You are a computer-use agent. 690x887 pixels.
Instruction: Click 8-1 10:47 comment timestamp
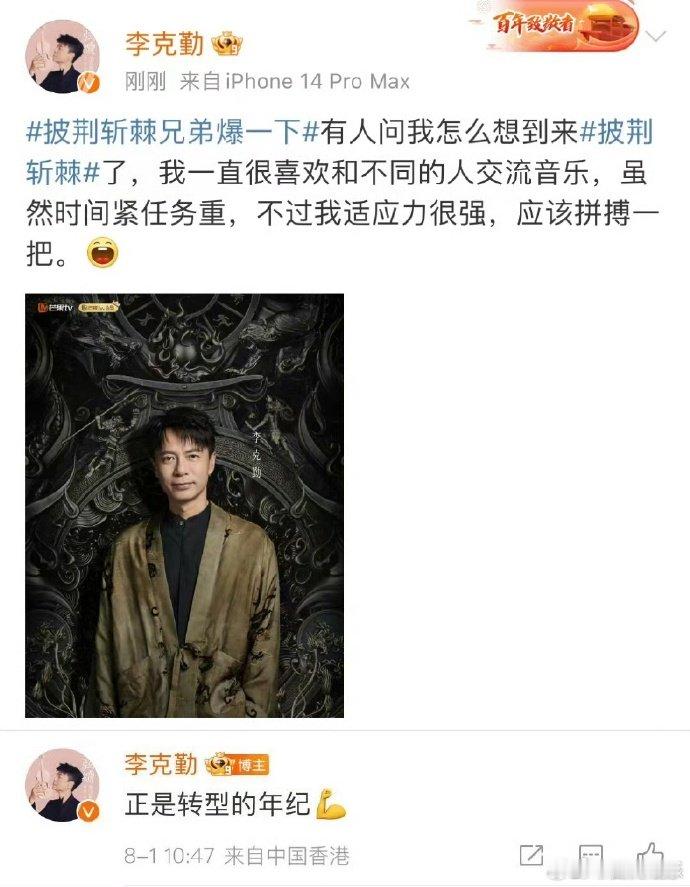tap(169, 856)
